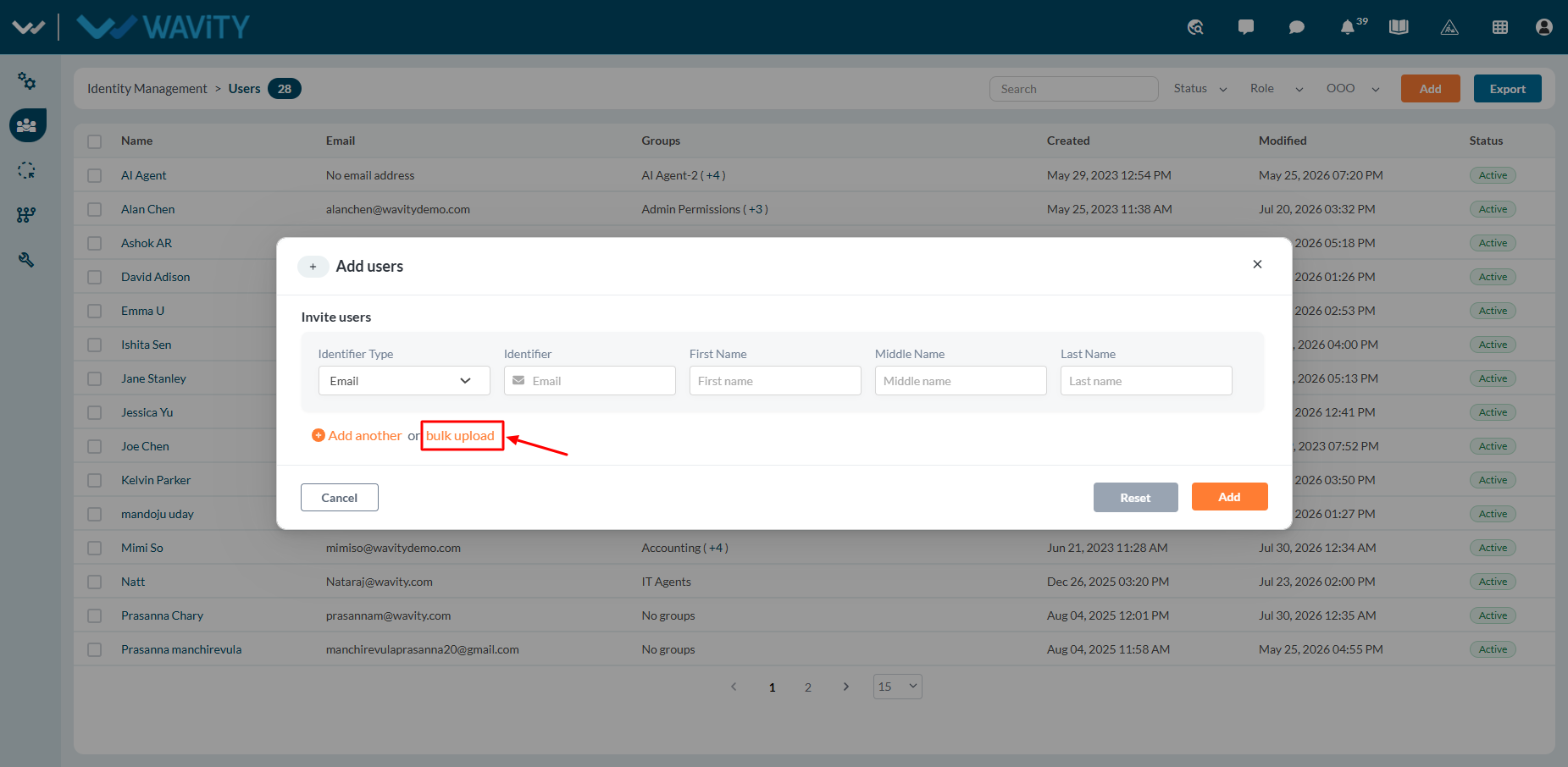1568x767 pixels.
Task: Open the Identifier Type dropdown showing Email
Action: [404, 381]
